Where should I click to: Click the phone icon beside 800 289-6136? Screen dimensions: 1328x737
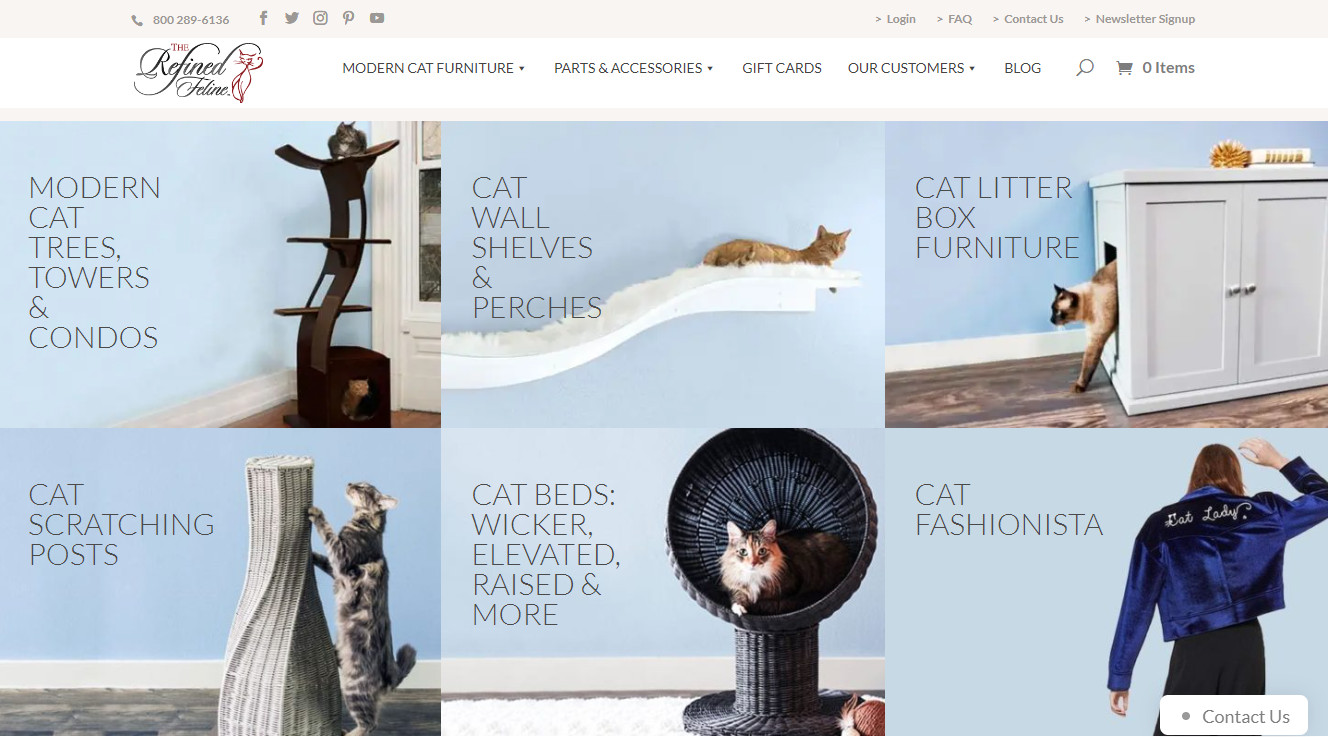[137, 20]
